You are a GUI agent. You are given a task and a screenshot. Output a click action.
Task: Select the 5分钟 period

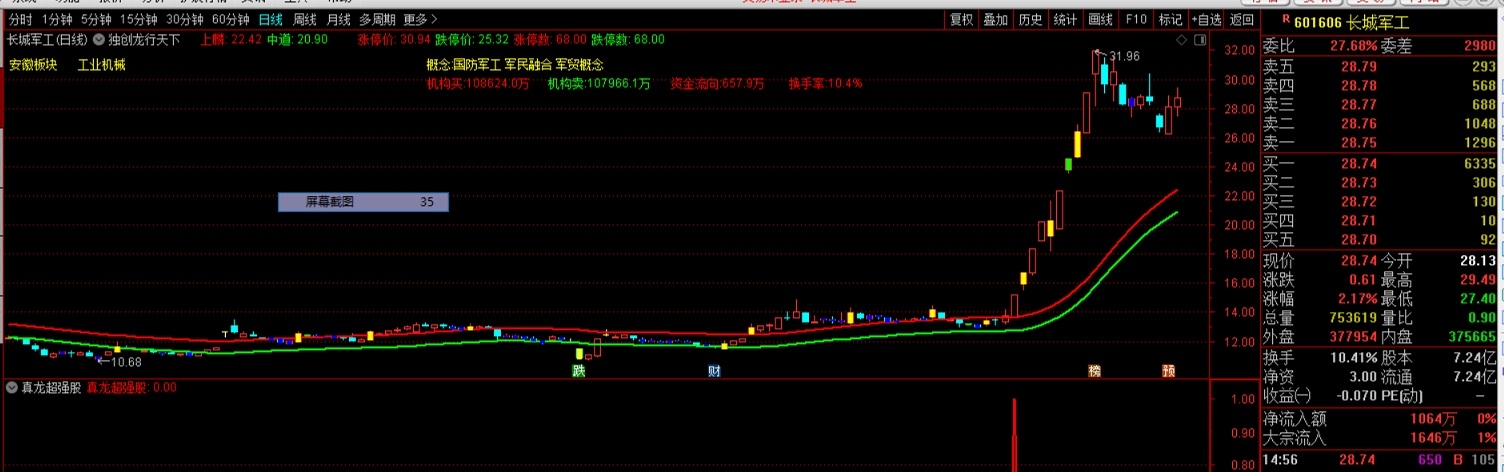click(x=96, y=19)
